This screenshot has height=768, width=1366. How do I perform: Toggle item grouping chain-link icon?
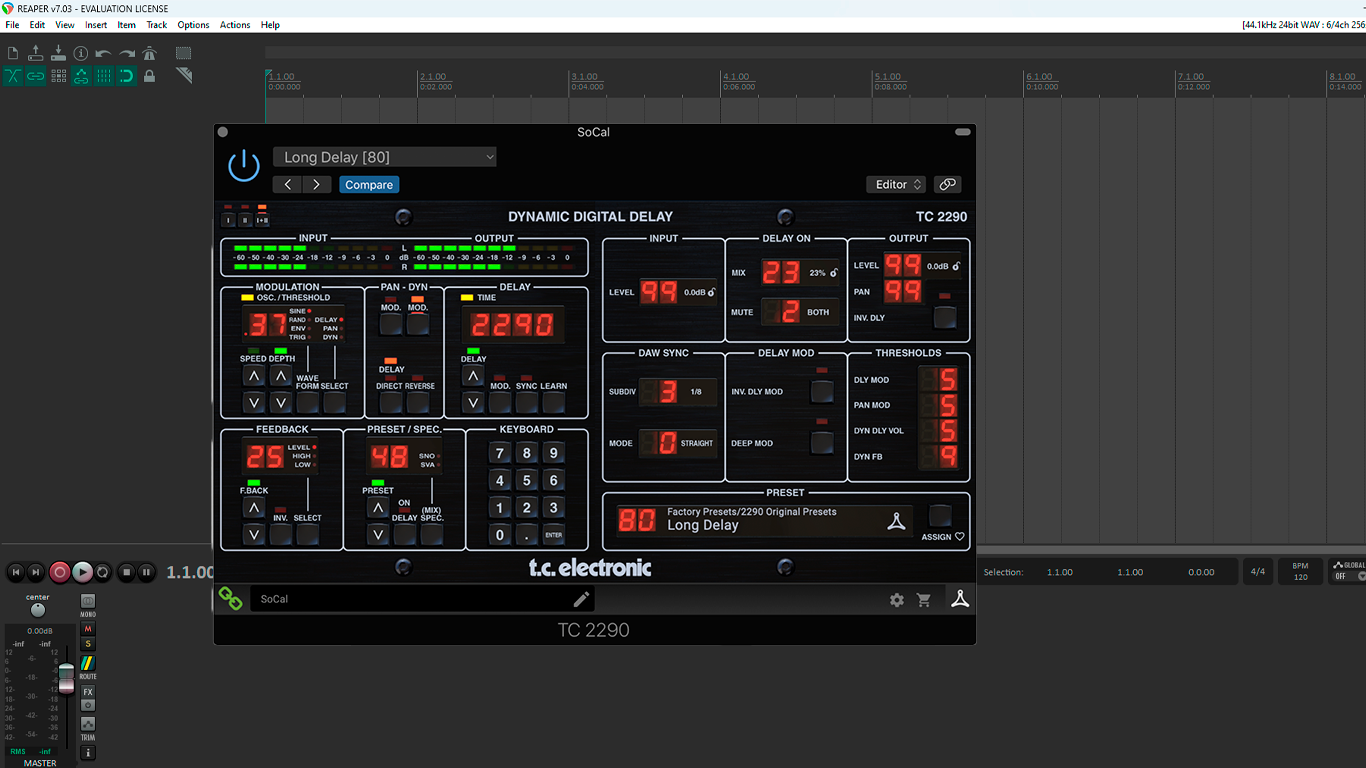(x=36, y=76)
